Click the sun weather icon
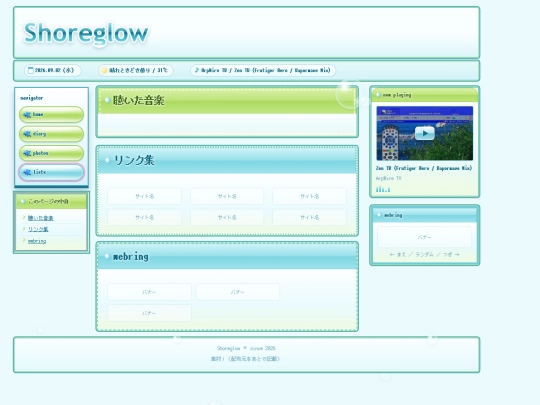 (104, 71)
